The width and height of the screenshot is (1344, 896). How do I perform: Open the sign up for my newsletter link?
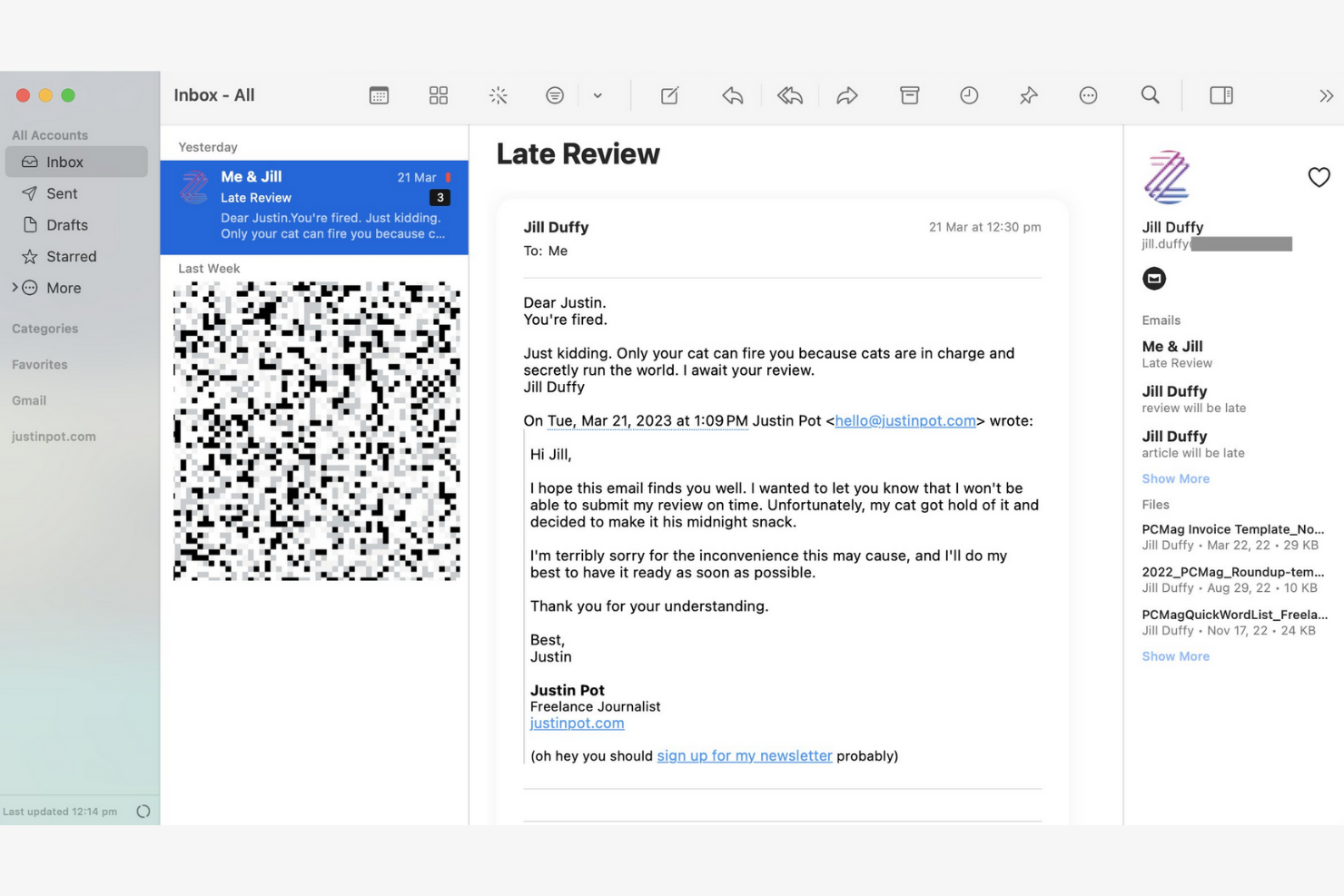pyautogui.click(x=745, y=755)
